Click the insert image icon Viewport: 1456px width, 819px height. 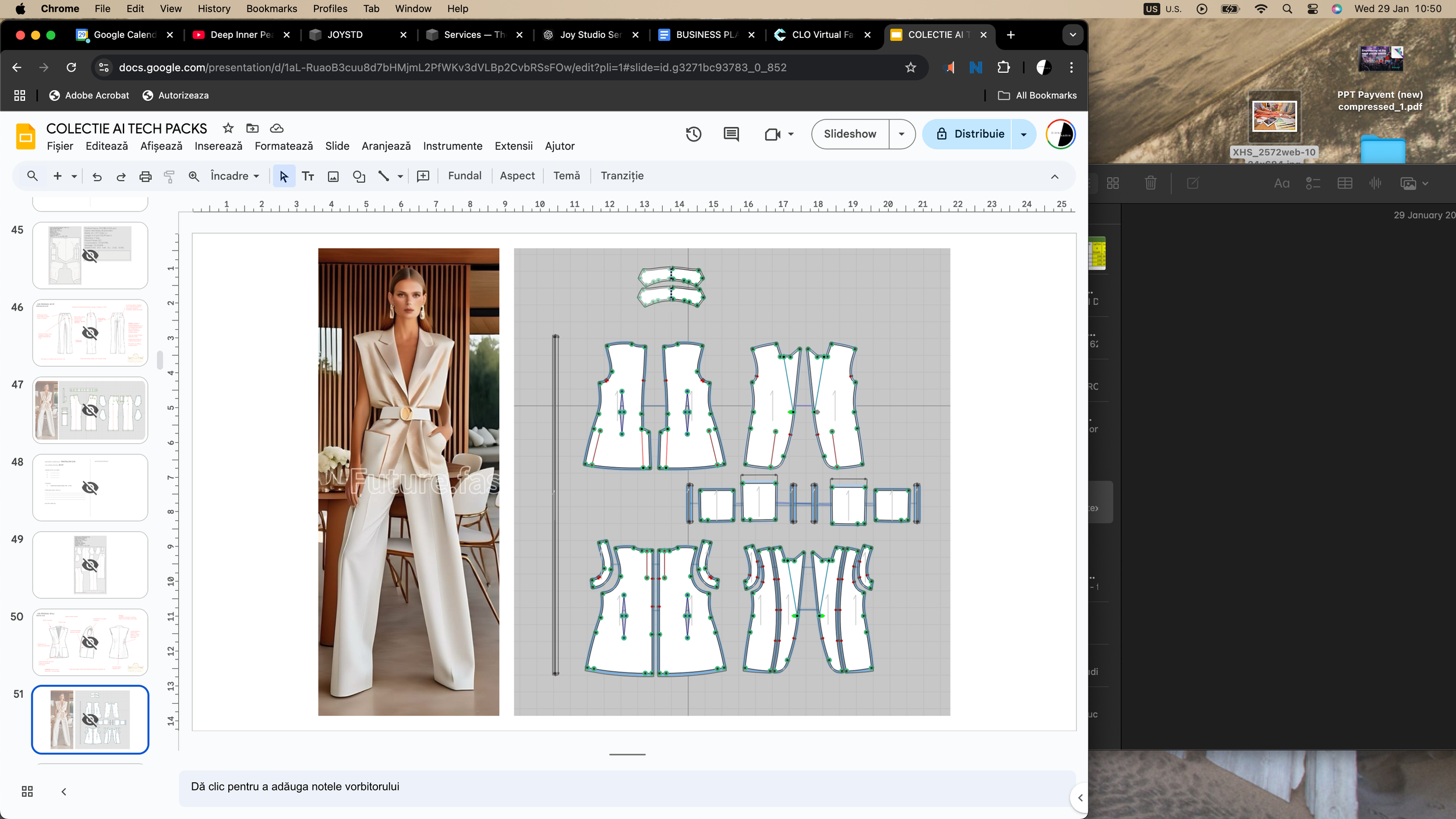coord(333,176)
